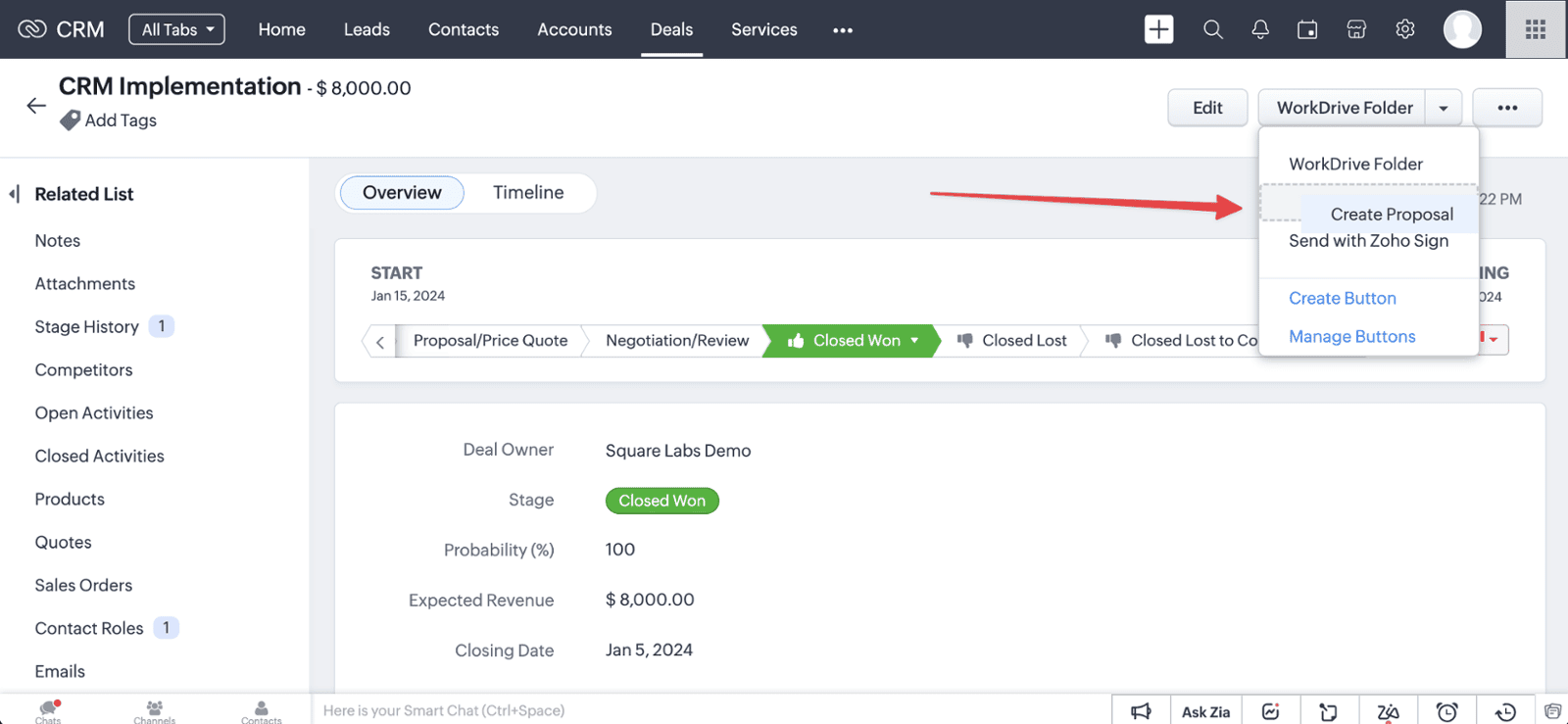Open Competitors in the Related List
The image size is (1568, 724).
(83, 370)
